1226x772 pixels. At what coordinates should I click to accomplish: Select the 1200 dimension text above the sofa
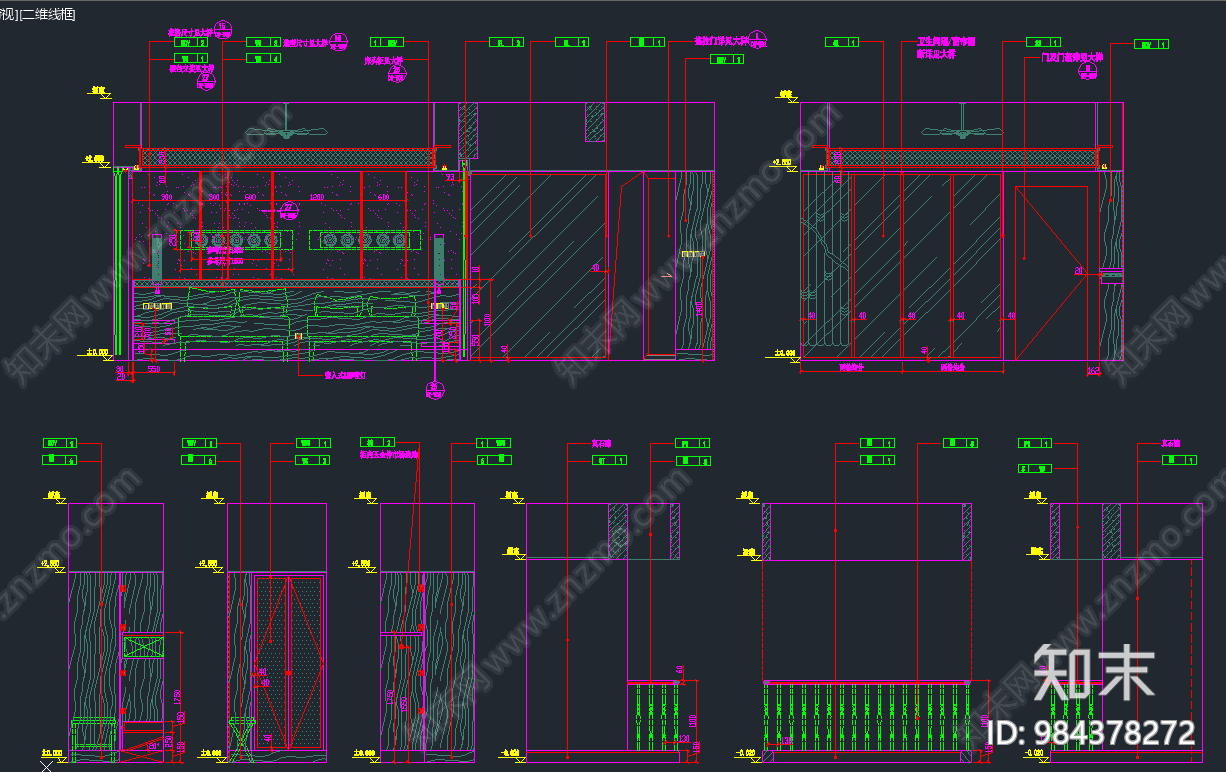point(316,197)
